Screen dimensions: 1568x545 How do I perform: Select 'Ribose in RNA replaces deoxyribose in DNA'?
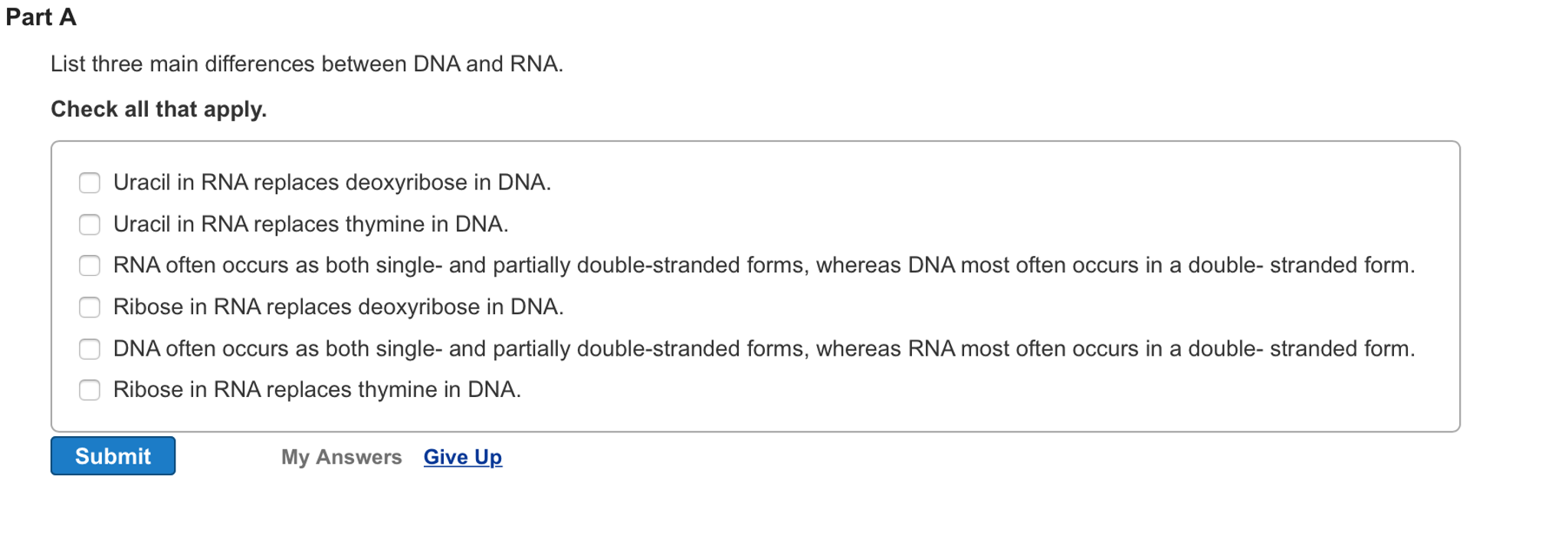point(90,307)
